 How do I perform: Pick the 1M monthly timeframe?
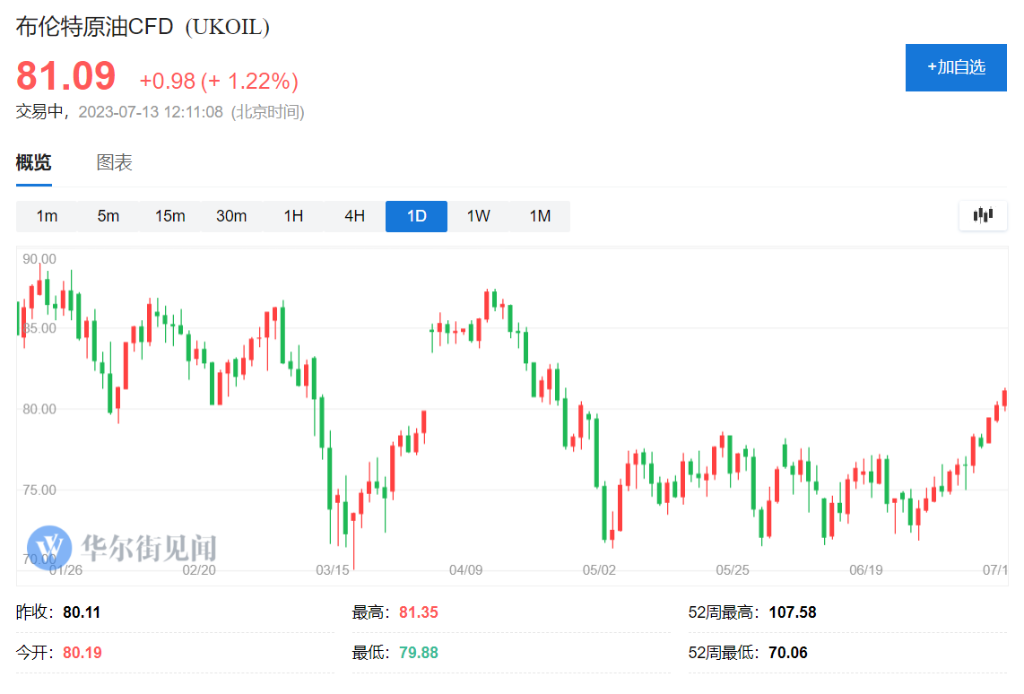pos(540,216)
